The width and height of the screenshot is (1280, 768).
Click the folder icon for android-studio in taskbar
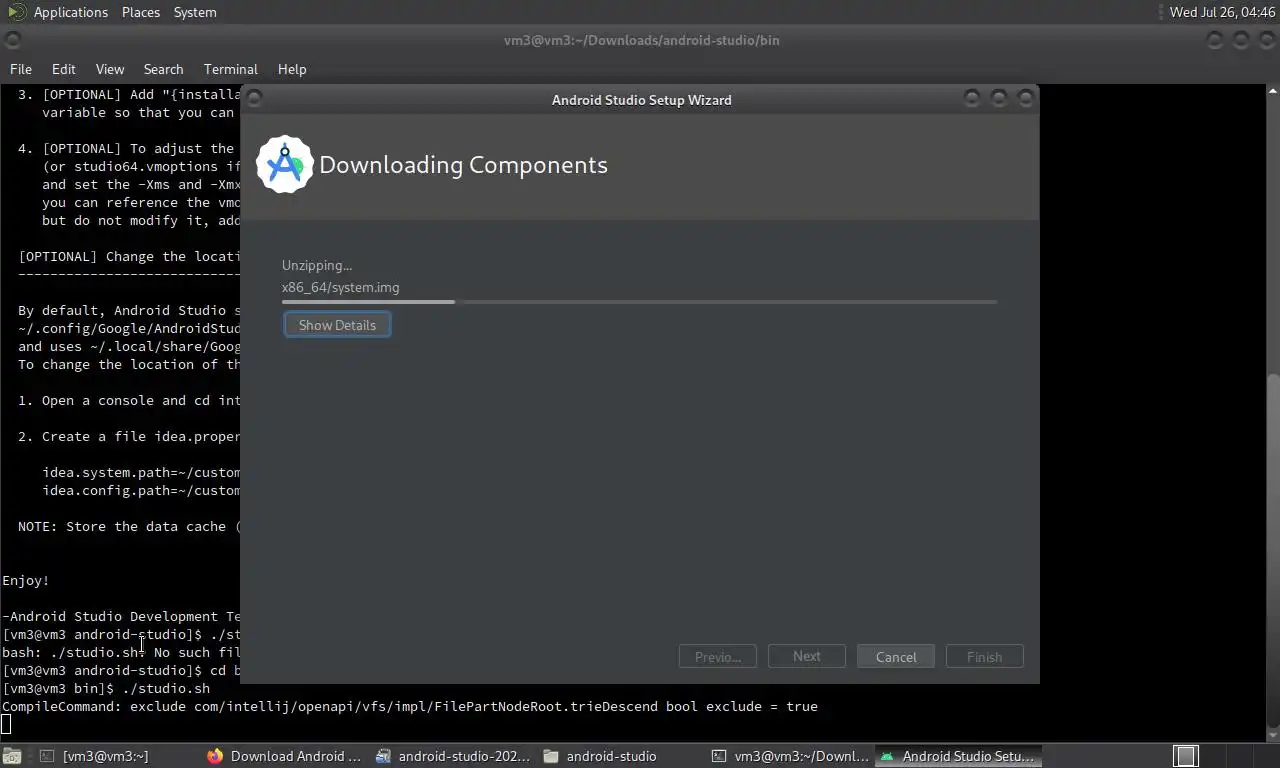click(551, 756)
